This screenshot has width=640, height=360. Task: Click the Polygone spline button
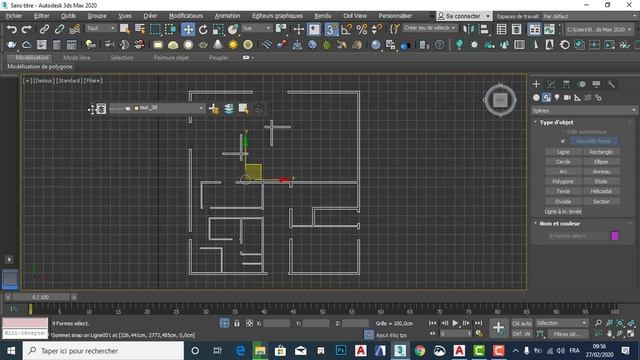click(x=563, y=181)
